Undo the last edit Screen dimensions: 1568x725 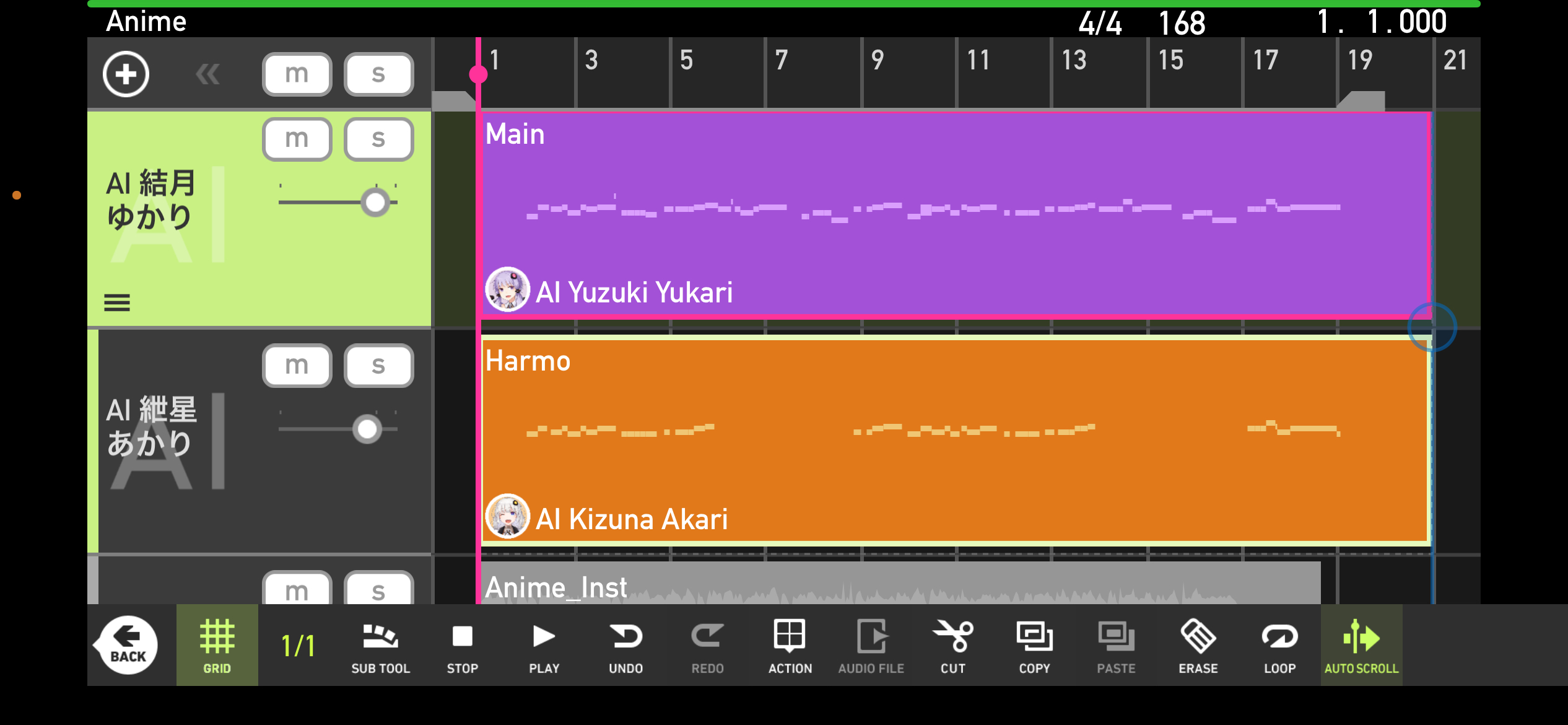pyautogui.click(x=625, y=646)
